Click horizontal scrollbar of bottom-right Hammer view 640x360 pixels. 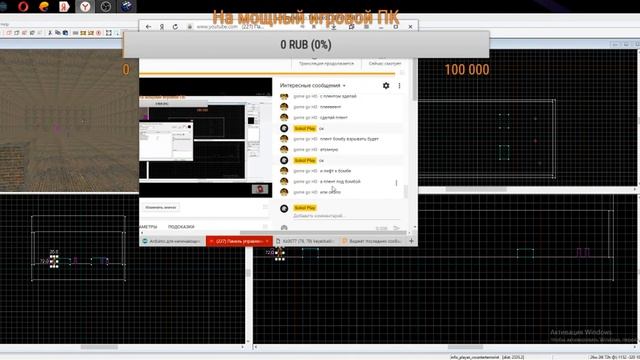click(465, 347)
